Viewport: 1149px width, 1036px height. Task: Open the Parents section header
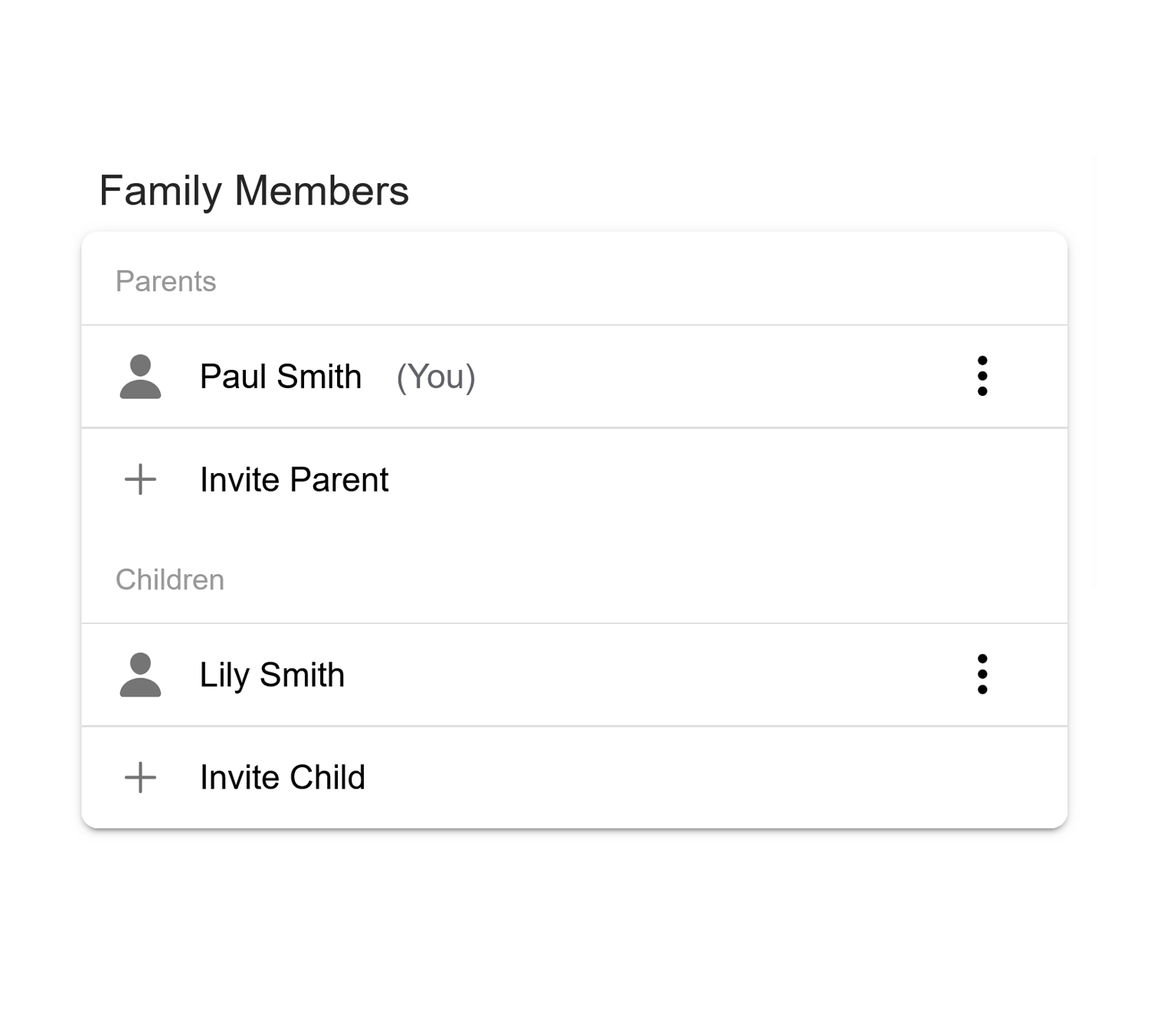166,281
